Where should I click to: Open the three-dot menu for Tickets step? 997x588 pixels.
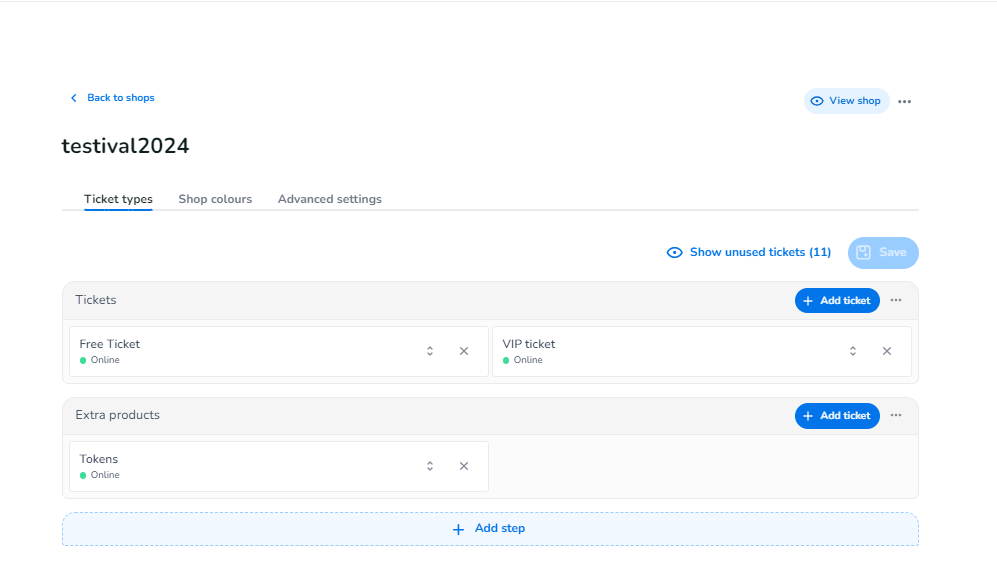[896, 300]
